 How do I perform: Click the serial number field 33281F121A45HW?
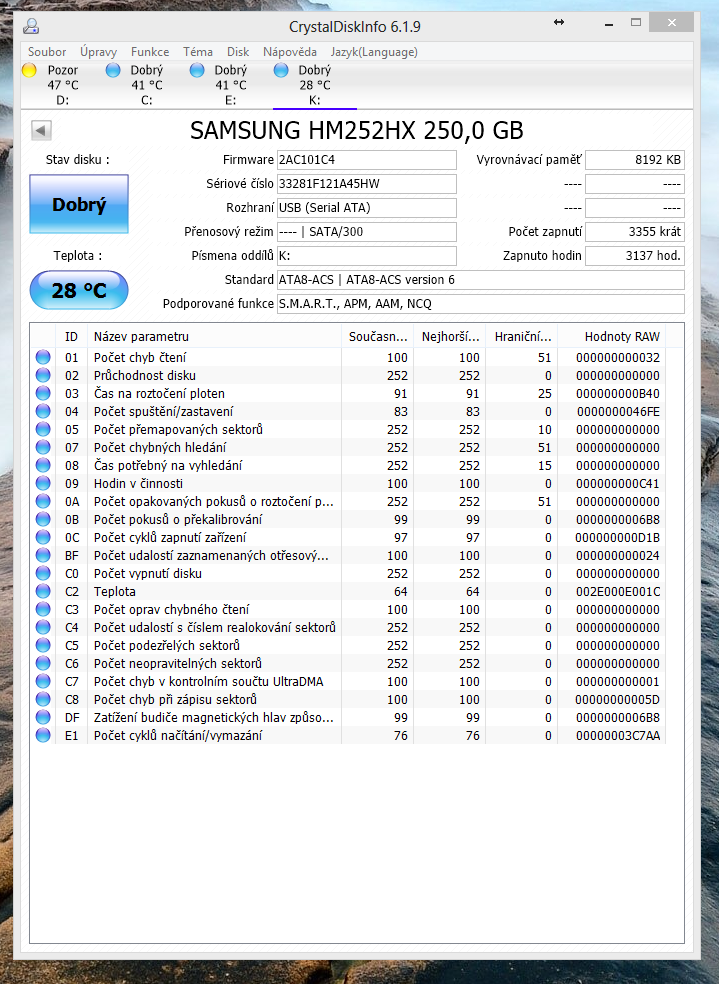pos(366,184)
